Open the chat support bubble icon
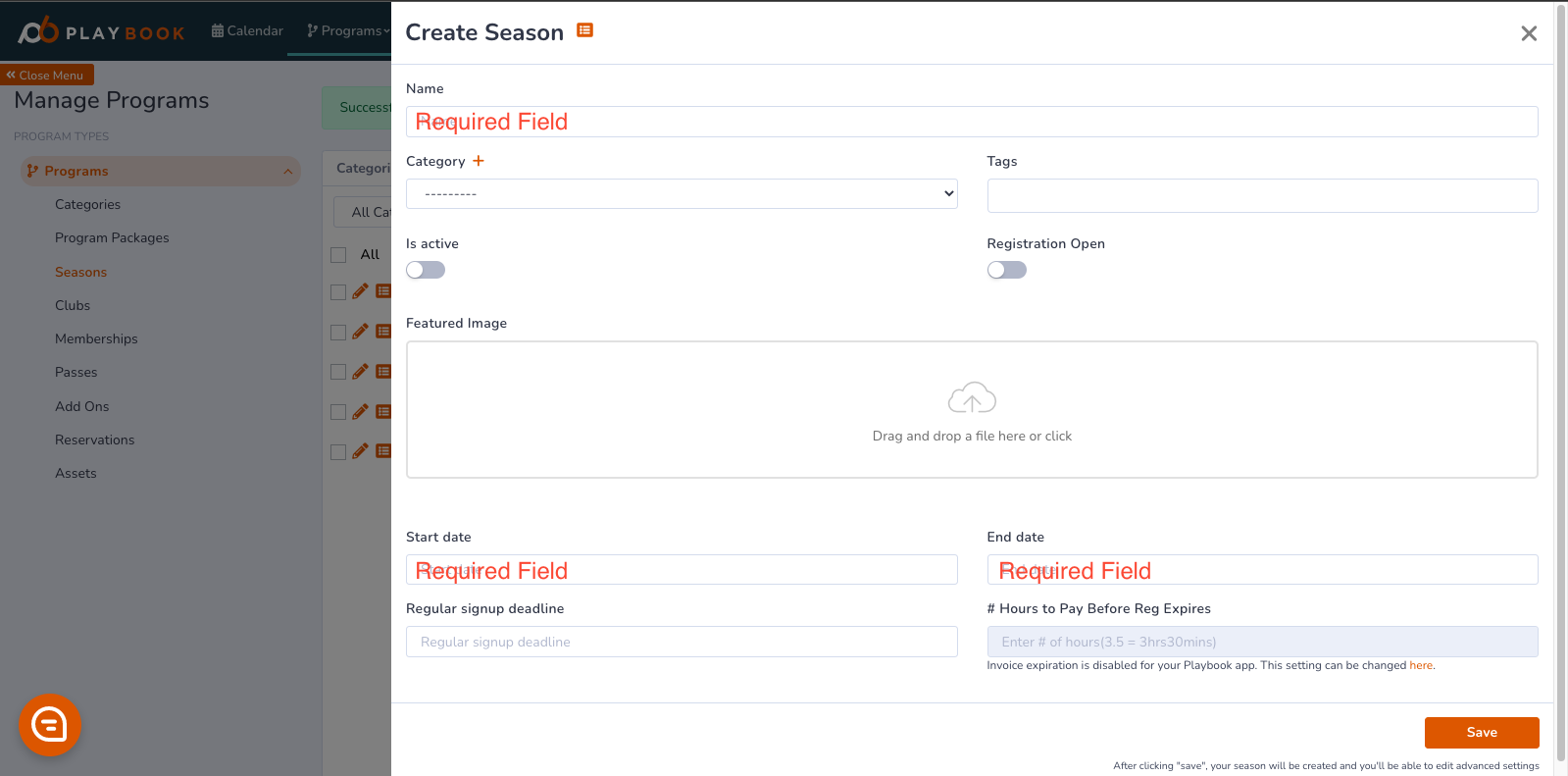1568x776 pixels. coord(50,725)
